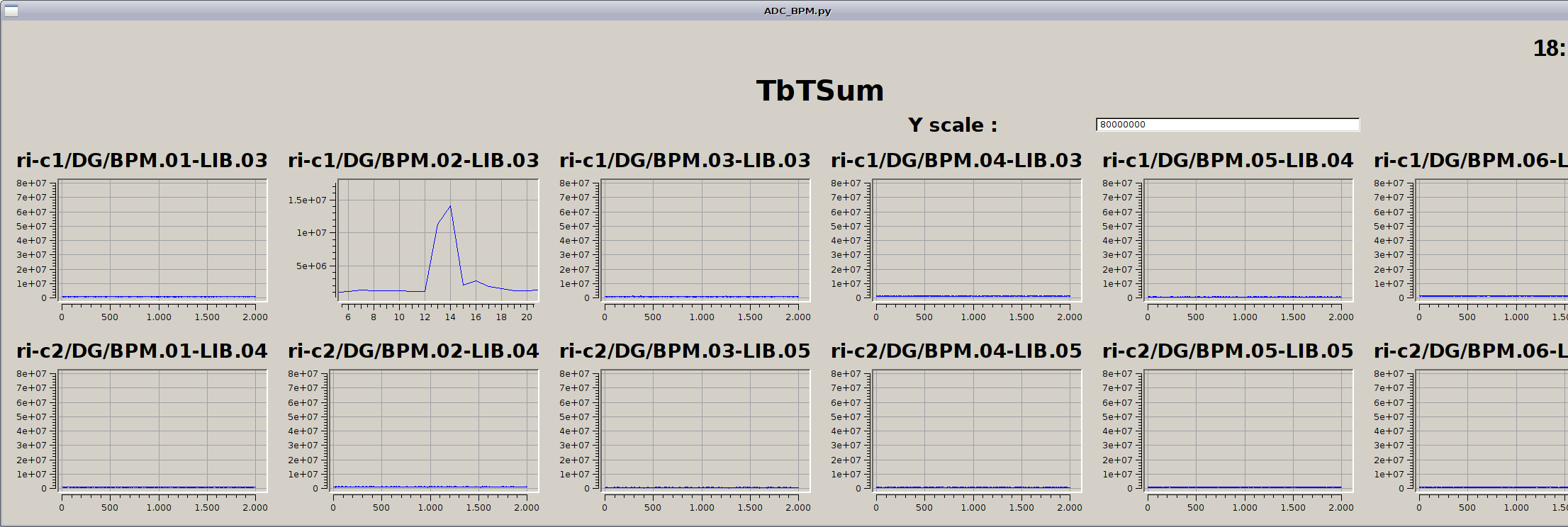The width and height of the screenshot is (1568, 527).
Task: Click inside the ri-c1/DG/BPM.04-LIB.03 chart
Action: pyautogui.click(x=977, y=239)
